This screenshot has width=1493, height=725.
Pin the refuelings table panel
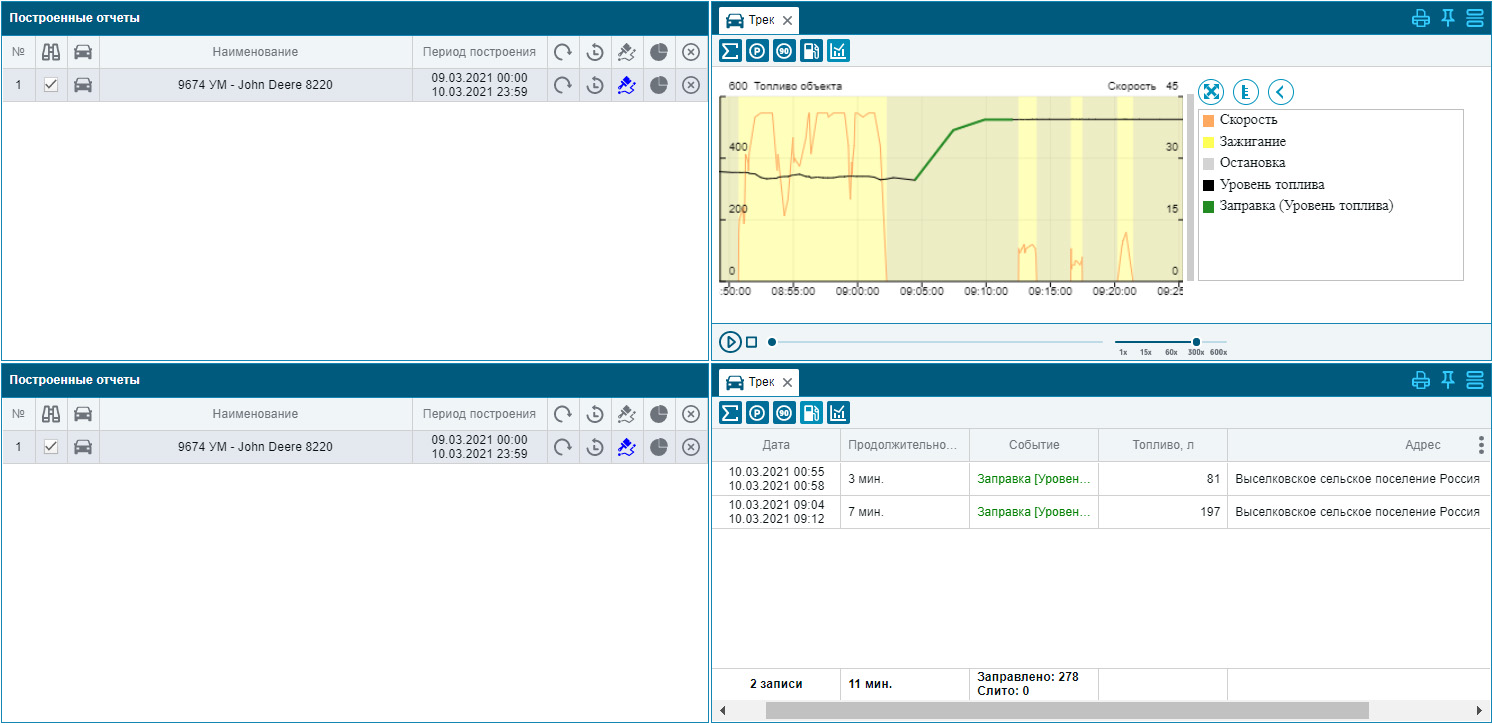[x=1447, y=380]
